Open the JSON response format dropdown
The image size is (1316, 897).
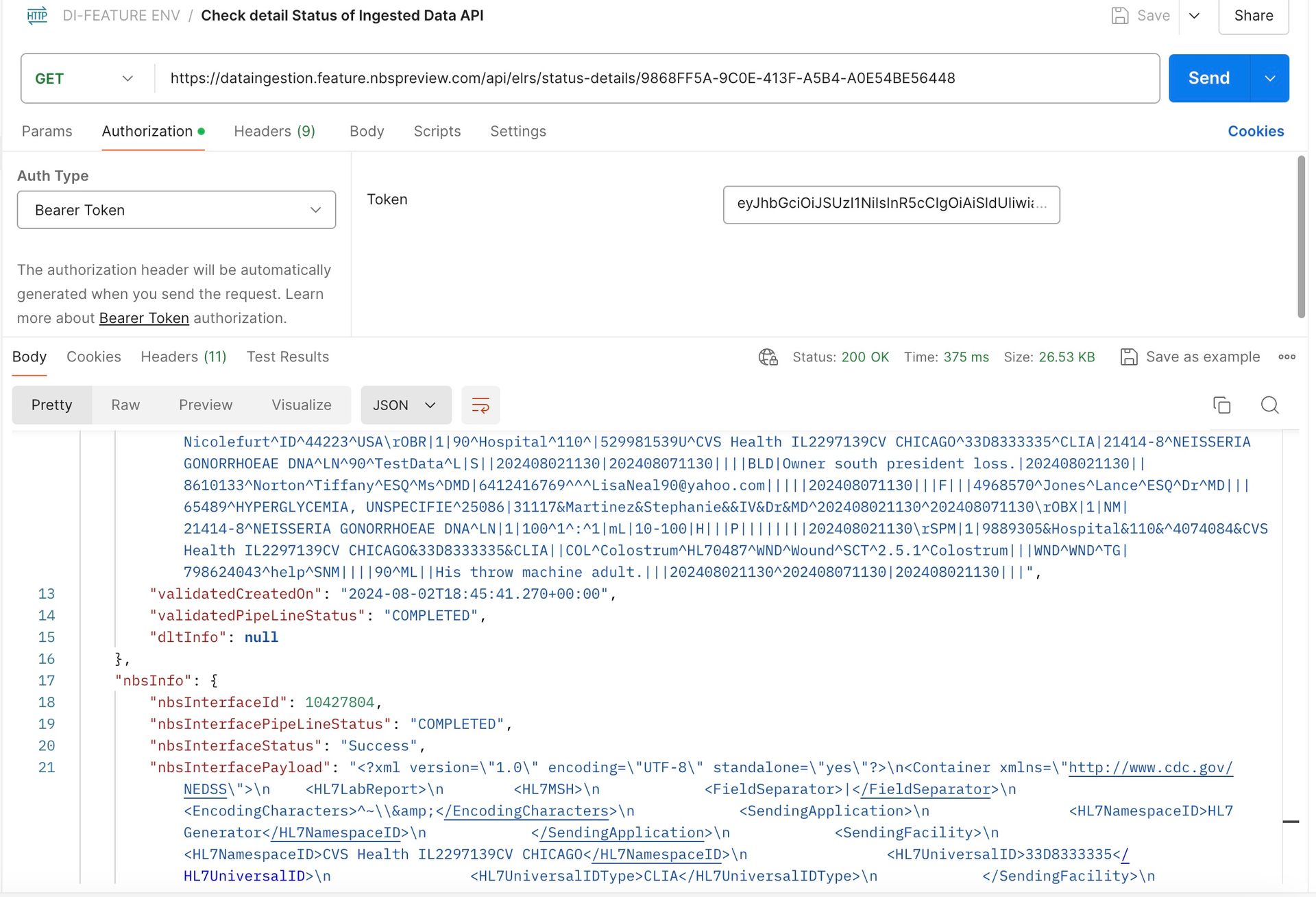click(x=405, y=405)
